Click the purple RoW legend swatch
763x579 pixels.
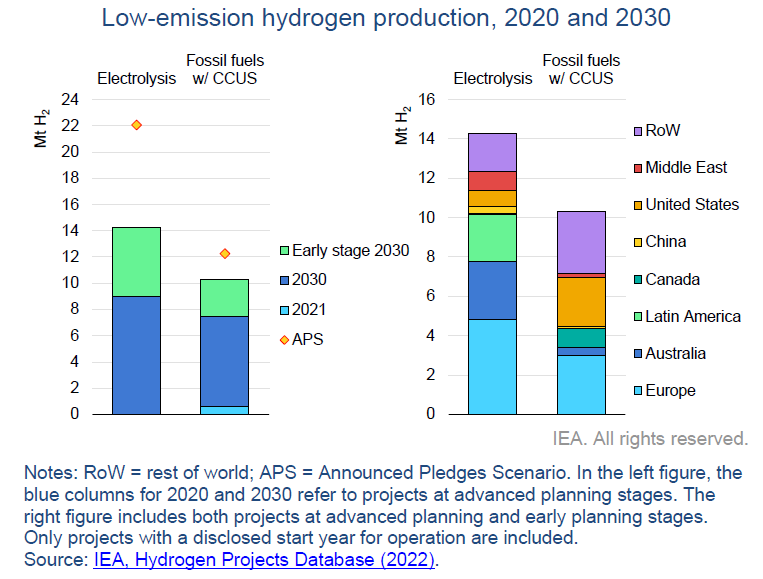pos(637,131)
